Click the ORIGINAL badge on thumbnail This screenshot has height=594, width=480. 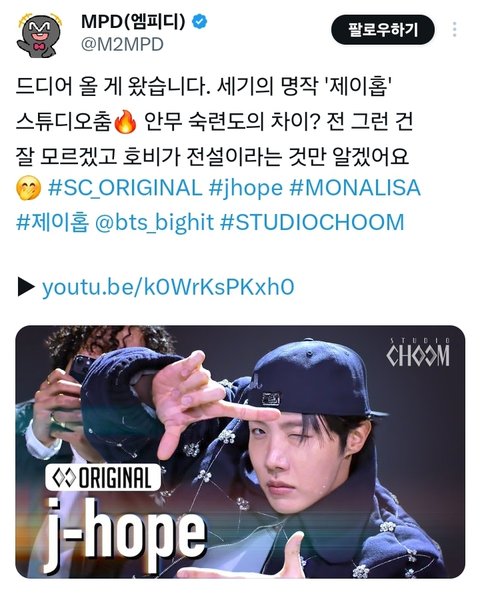103,477
